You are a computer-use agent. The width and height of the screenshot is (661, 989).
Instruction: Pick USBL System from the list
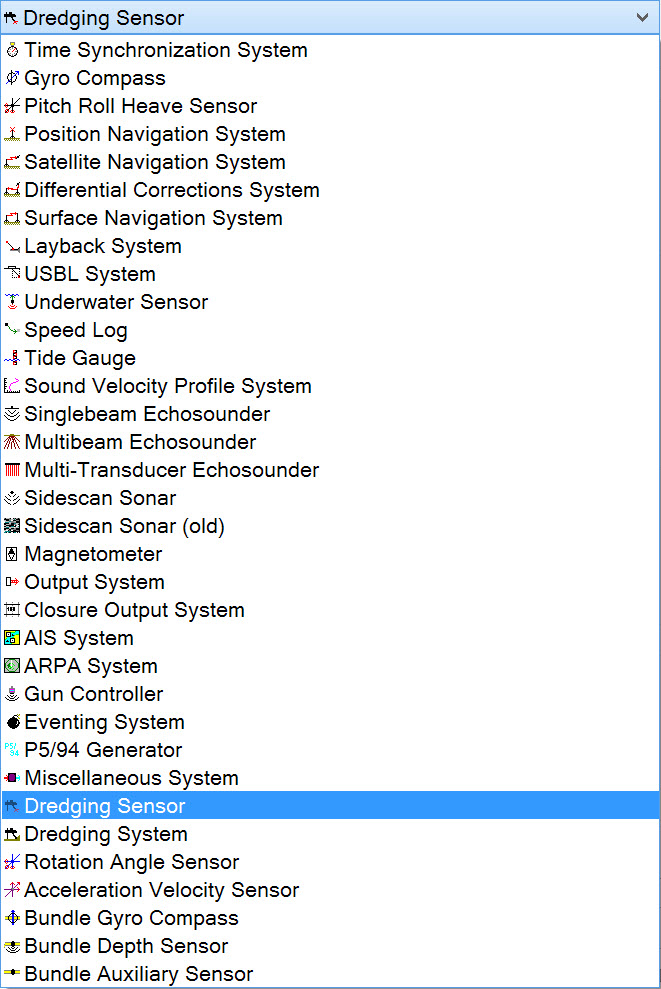pyautogui.click(x=90, y=274)
